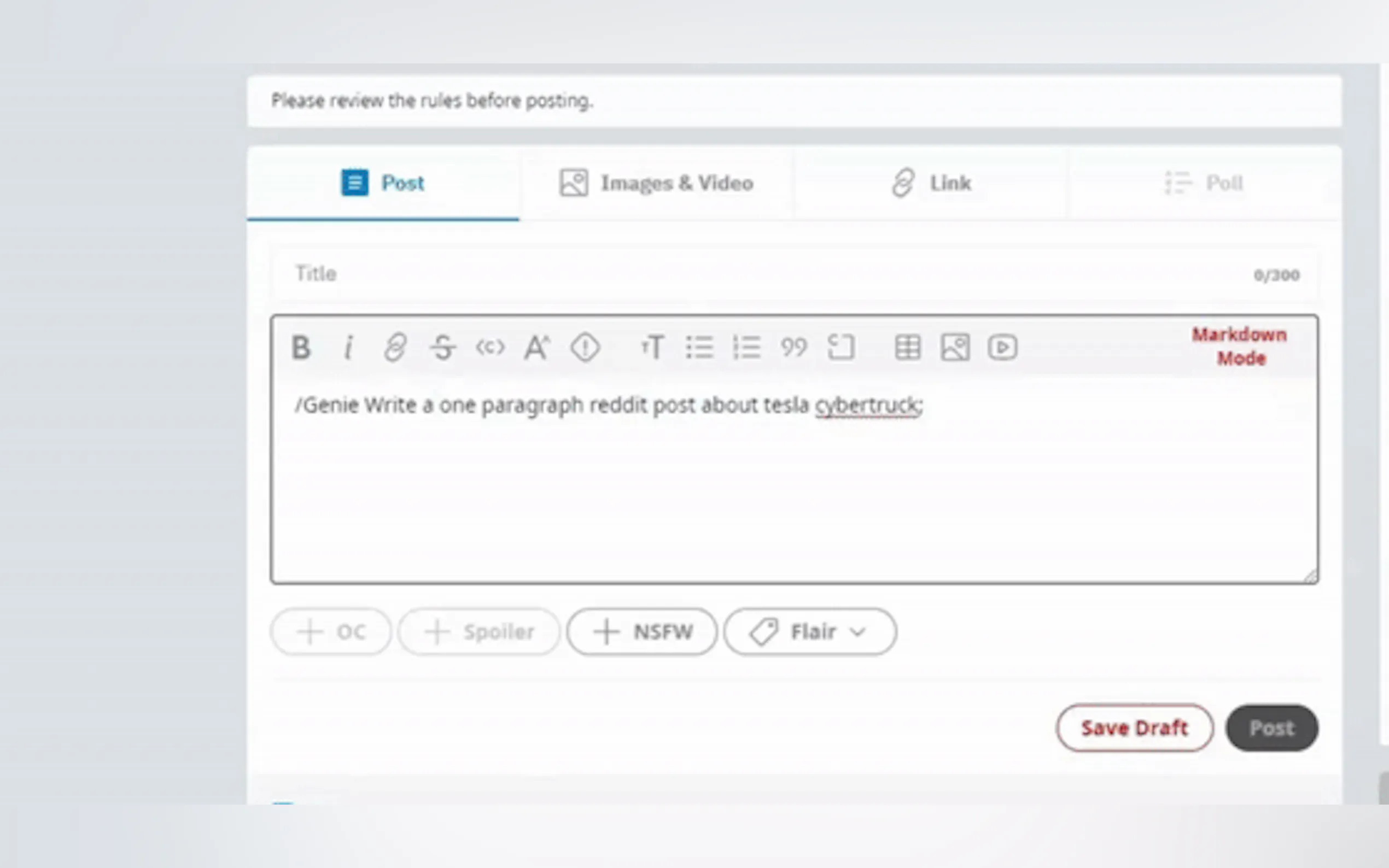Toggle bold formatting in the editor
Viewport: 1389px width, 868px height.
pos(301,347)
